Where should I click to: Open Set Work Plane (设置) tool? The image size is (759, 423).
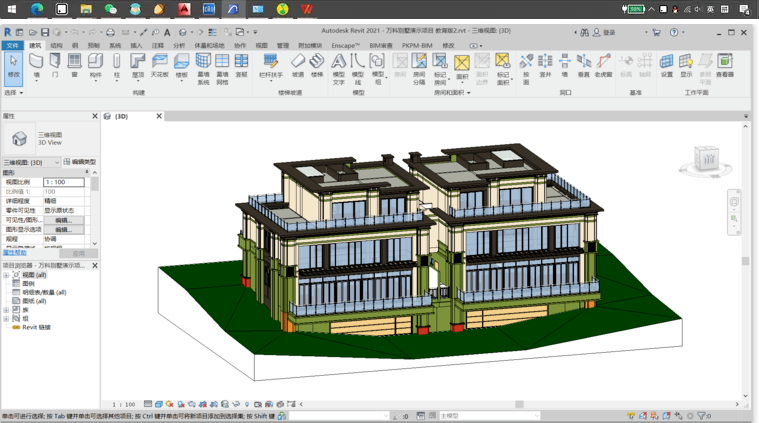pos(667,65)
